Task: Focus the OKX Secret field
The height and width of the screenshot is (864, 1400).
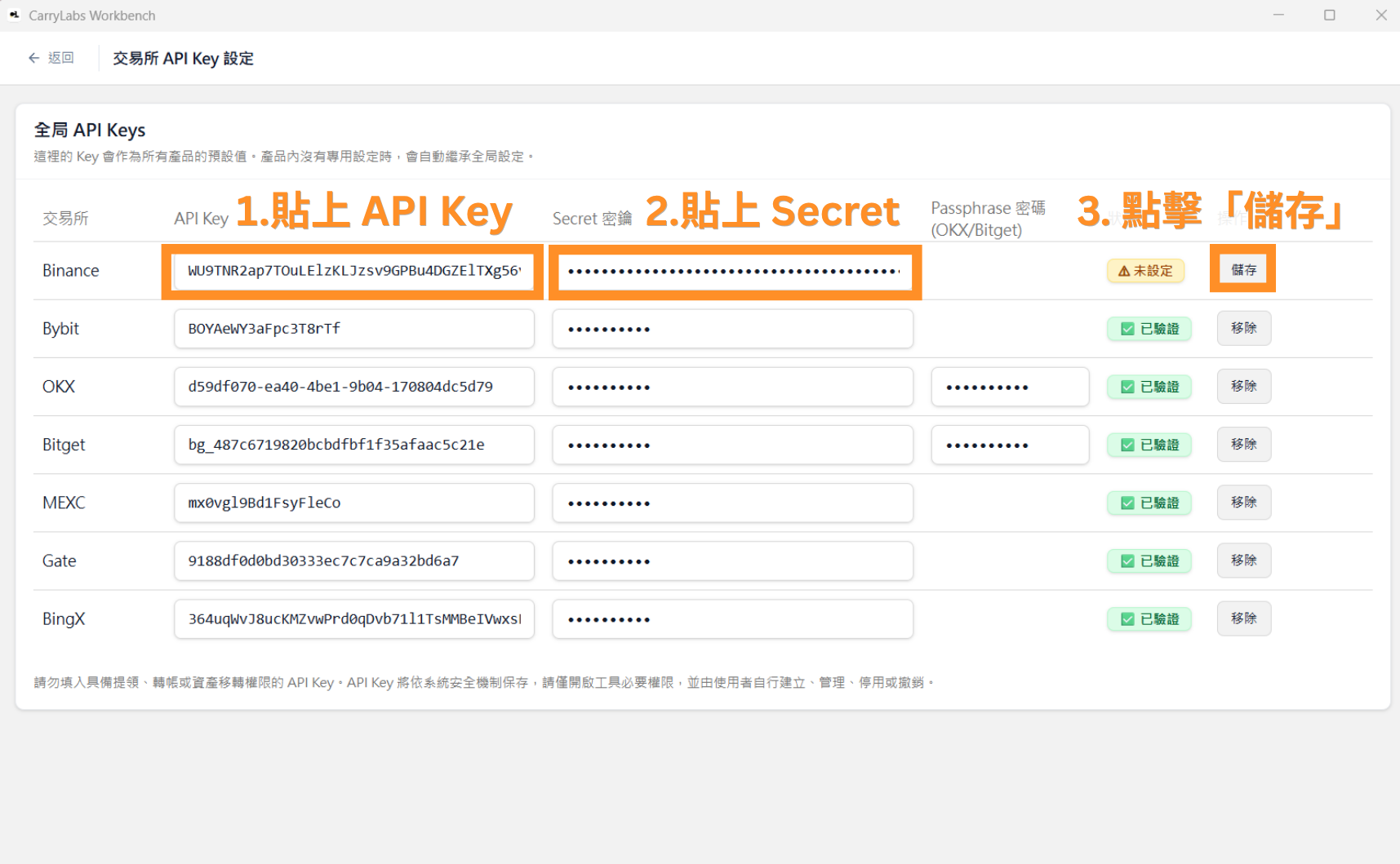Action: (732, 387)
